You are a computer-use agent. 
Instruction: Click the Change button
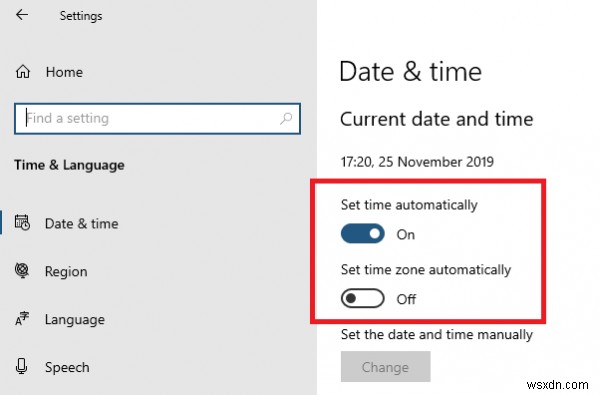(385, 367)
